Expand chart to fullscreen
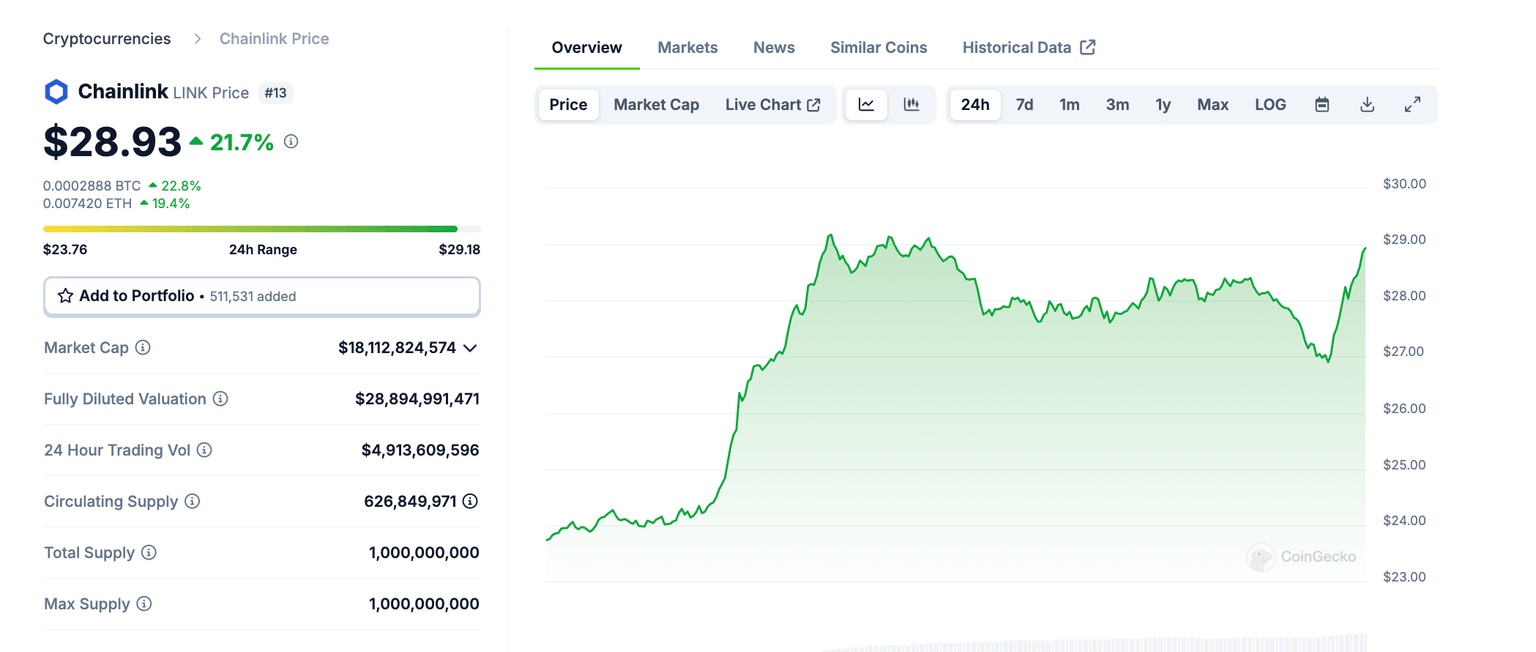 point(1412,105)
